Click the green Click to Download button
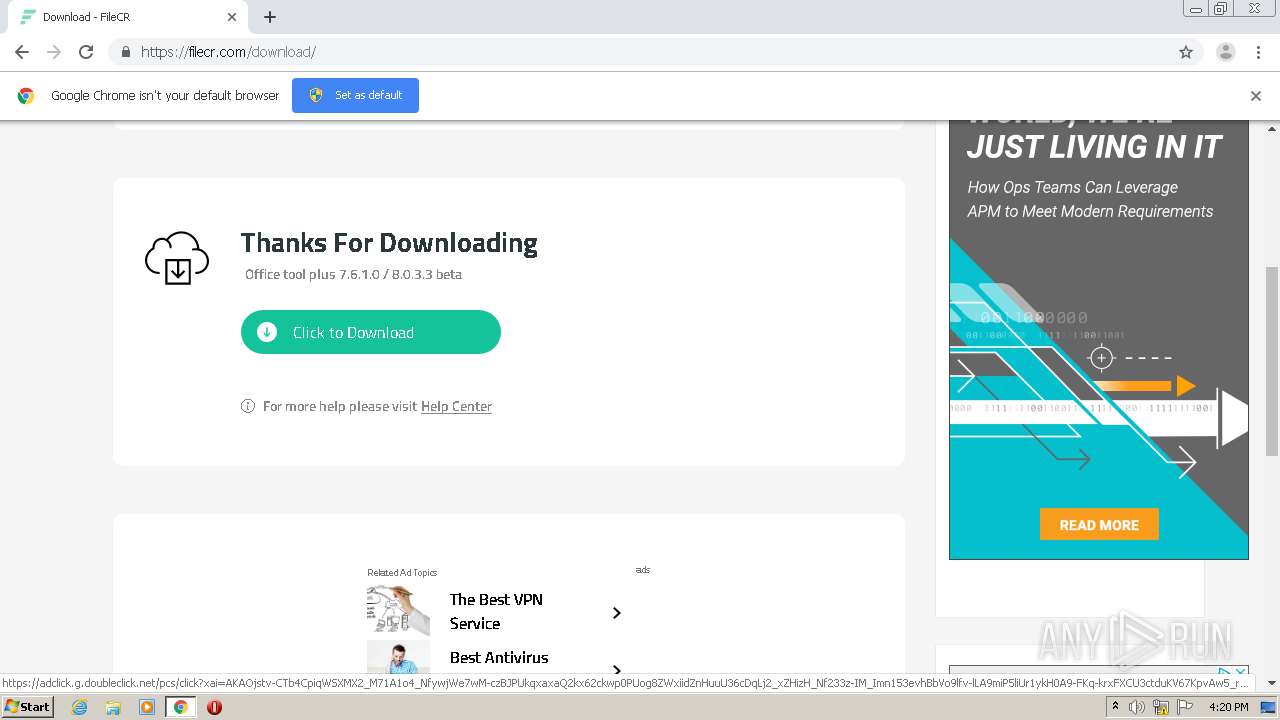The height and width of the screenshot is (720, 1280). (370, 332)
